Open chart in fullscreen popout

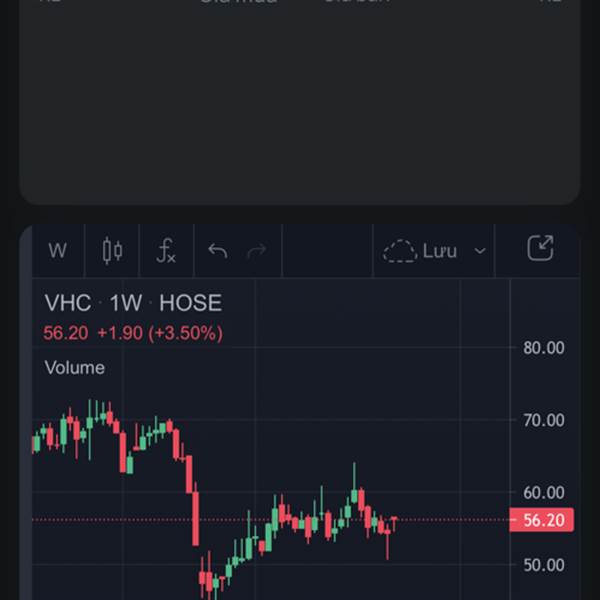pyautogui.click(x=540, y=249)
